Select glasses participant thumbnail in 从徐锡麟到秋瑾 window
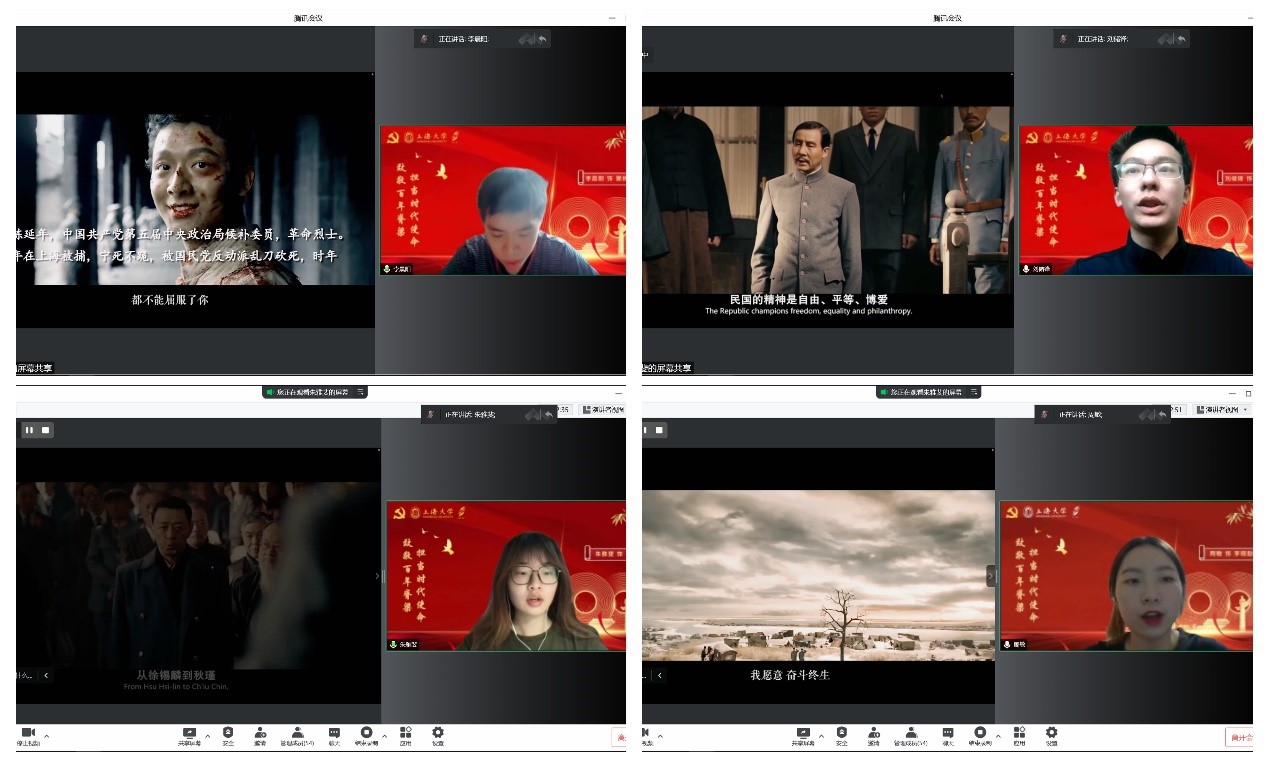Image resolution: width=1269 pixels, height=761 pixels. 506,576
